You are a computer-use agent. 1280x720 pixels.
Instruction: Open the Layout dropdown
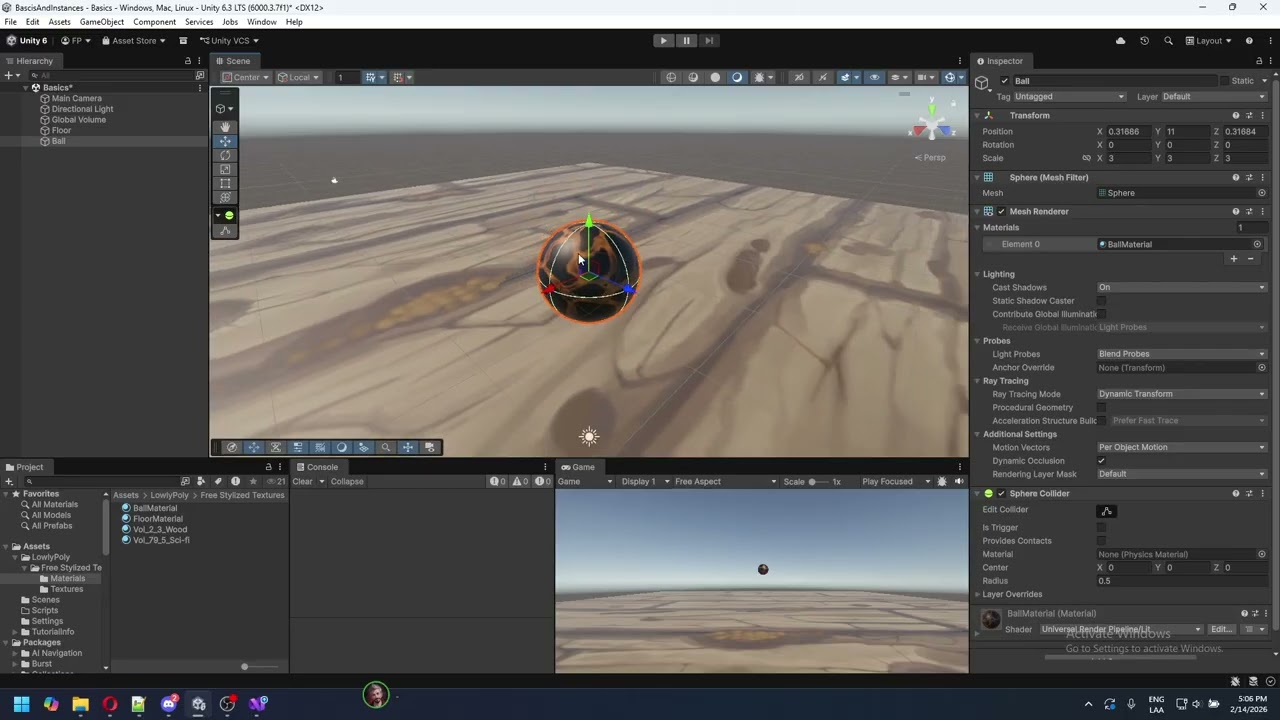click(1209, 41)
